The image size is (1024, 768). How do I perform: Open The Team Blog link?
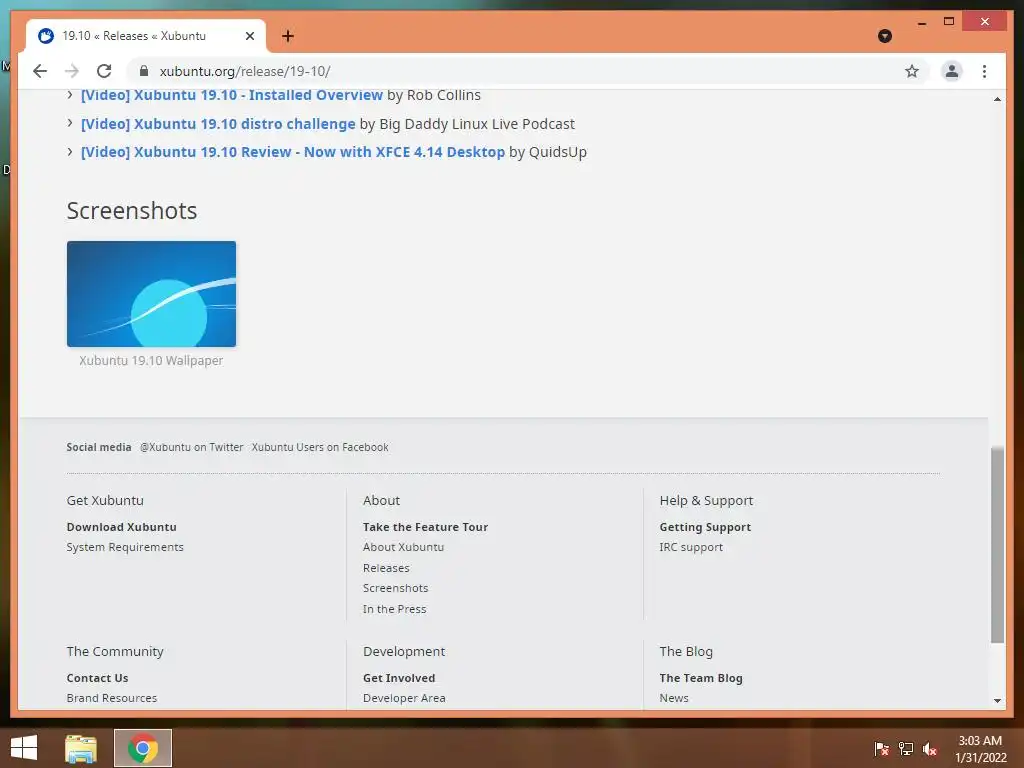(701, 678)
